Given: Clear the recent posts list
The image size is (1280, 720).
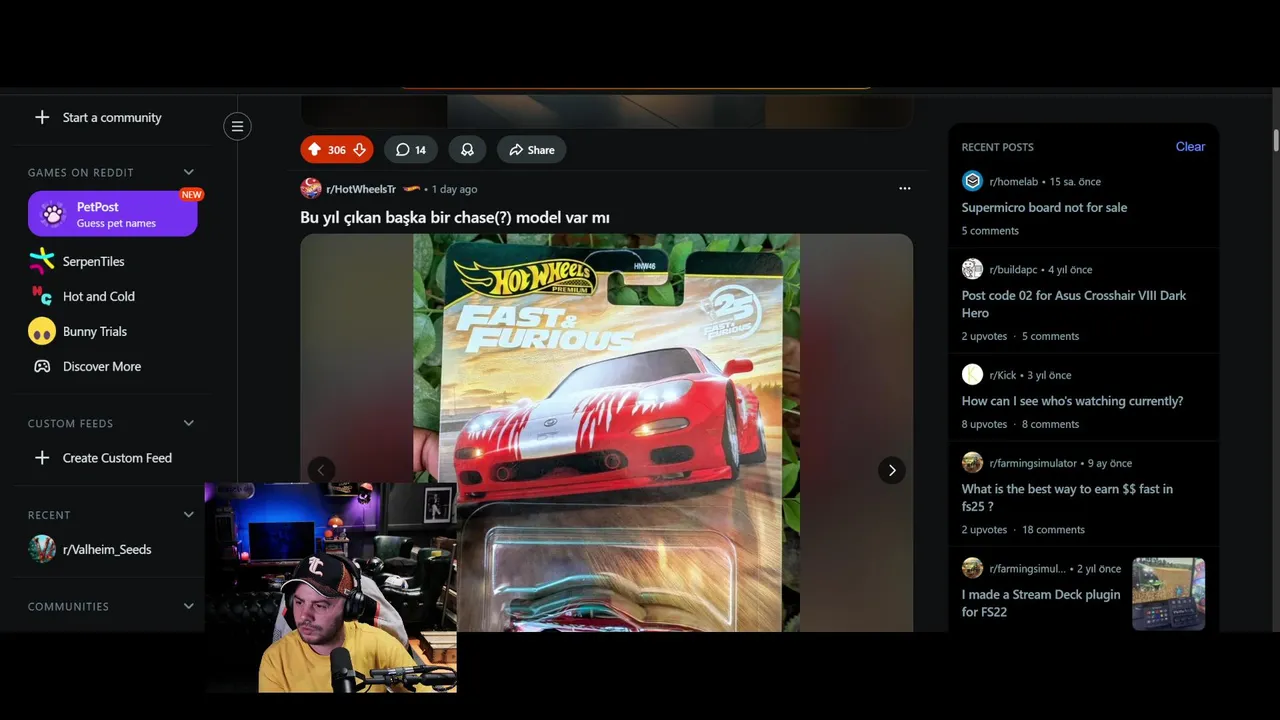Looking at the screenshot, I should (1190, 146).
